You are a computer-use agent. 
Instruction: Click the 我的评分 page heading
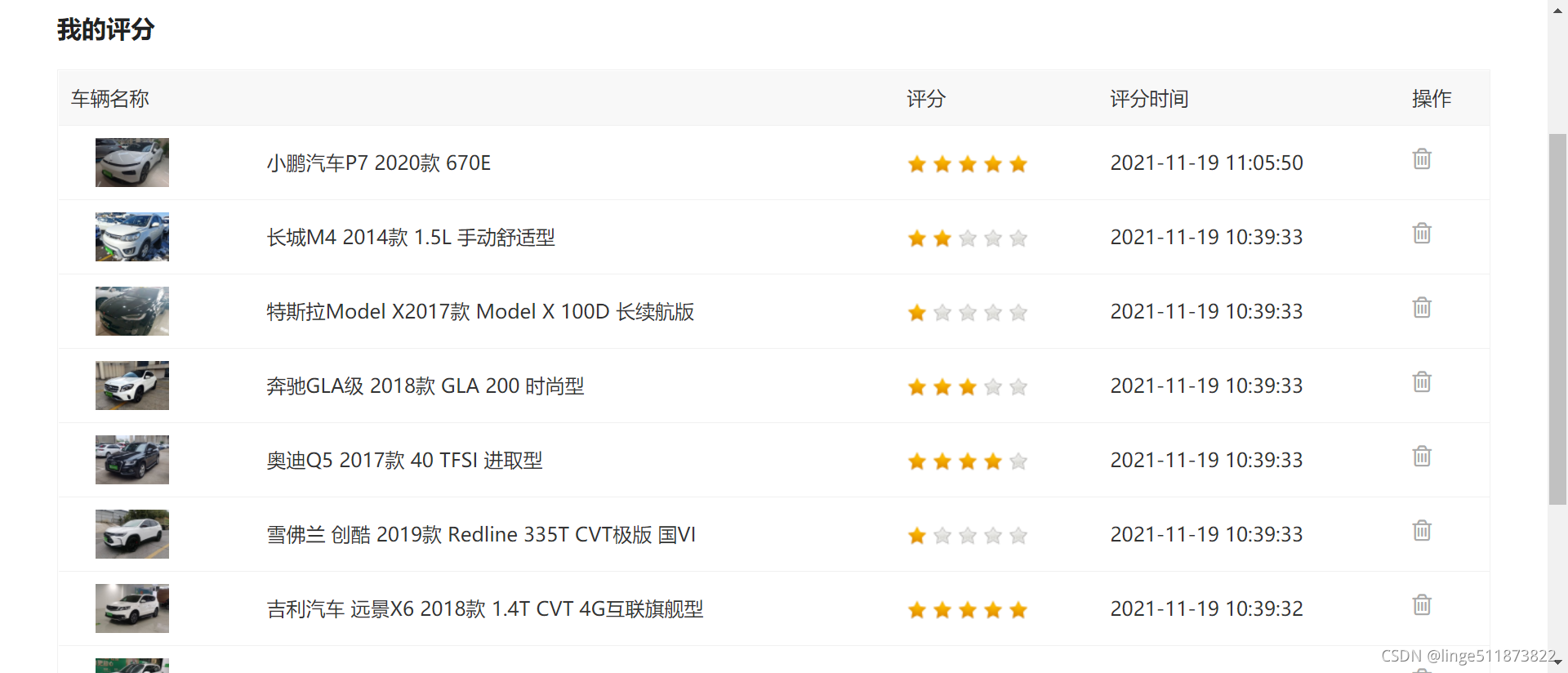pyautogui.click(x=106, y=29)
